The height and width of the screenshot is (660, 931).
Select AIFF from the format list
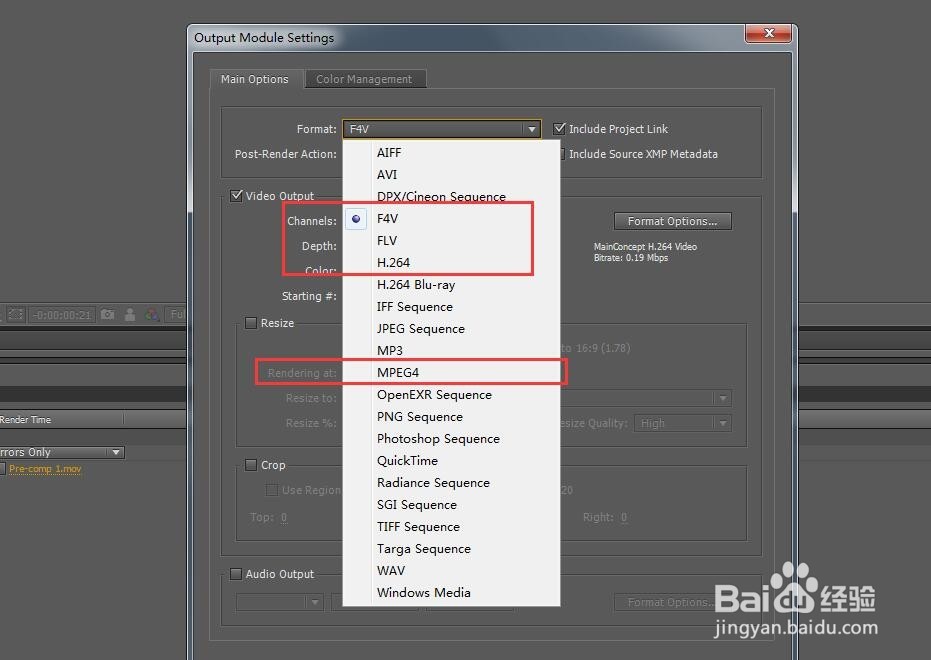coord(451,153)
